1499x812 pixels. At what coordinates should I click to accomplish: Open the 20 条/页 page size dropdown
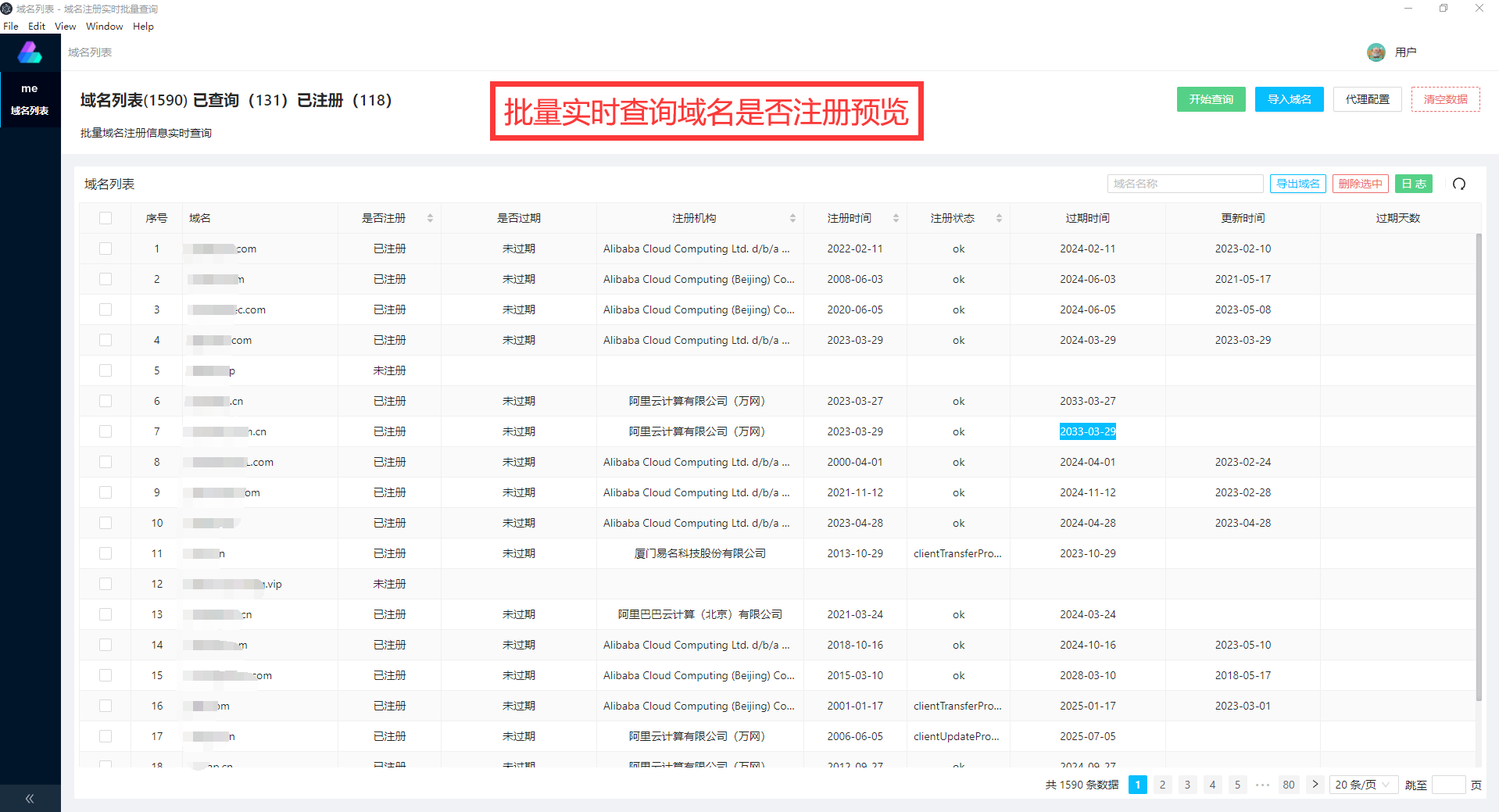coord(1363,785)
